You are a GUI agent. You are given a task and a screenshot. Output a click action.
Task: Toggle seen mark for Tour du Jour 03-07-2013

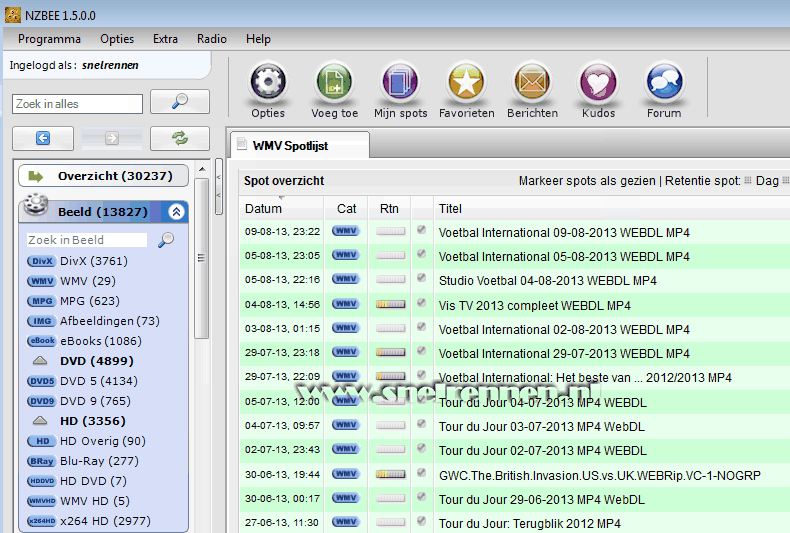(x=422, y=424)
